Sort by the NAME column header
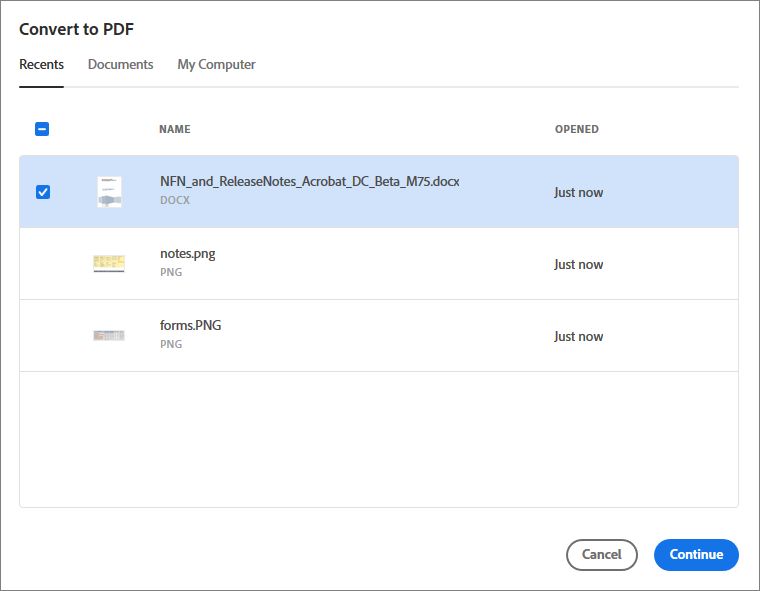760x591 pixels. (175, 129)
